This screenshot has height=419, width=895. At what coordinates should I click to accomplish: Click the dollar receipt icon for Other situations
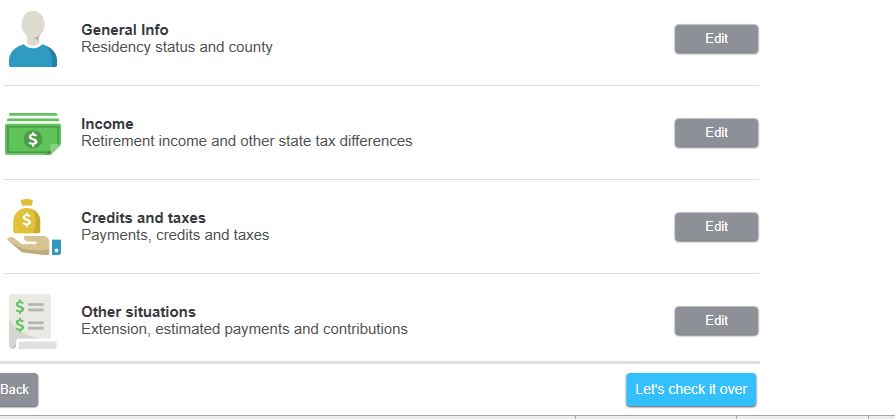click(x=32, y=321)
